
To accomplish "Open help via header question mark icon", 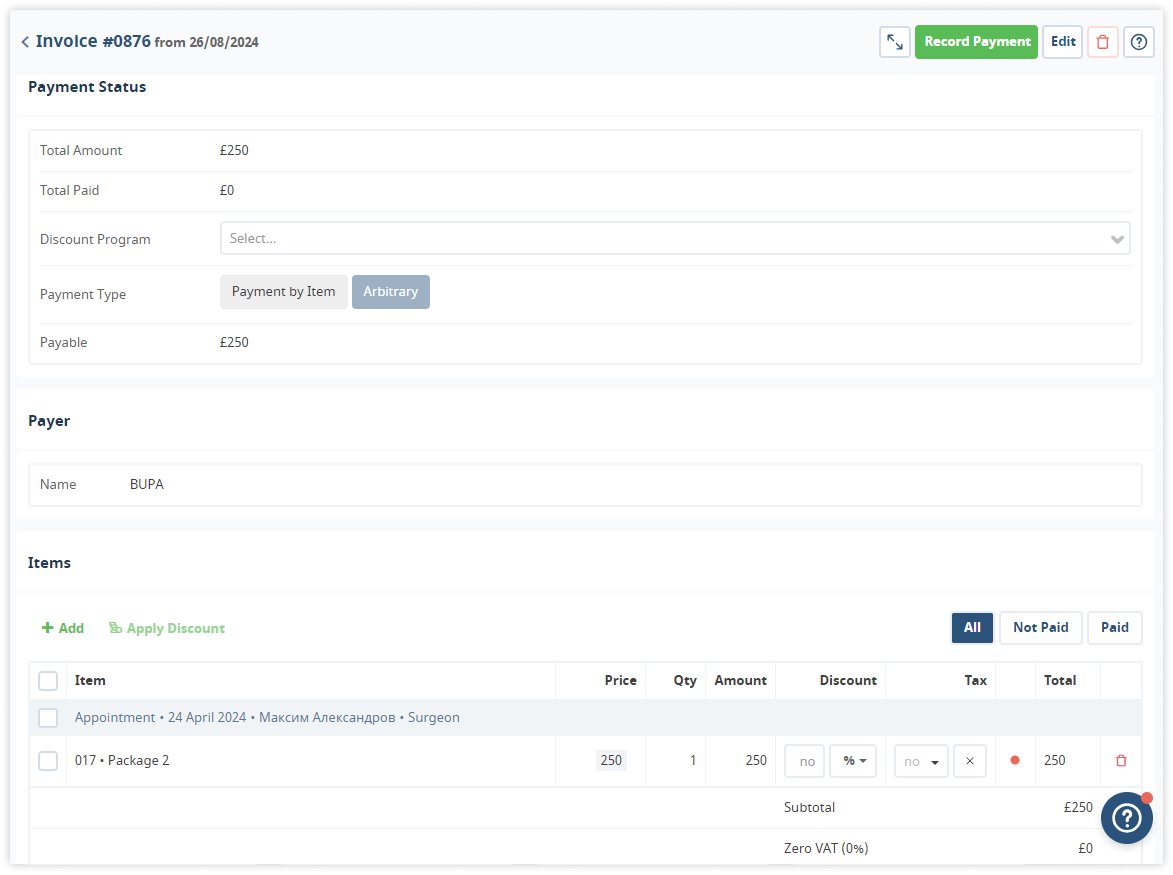I will click(1139, 42).
